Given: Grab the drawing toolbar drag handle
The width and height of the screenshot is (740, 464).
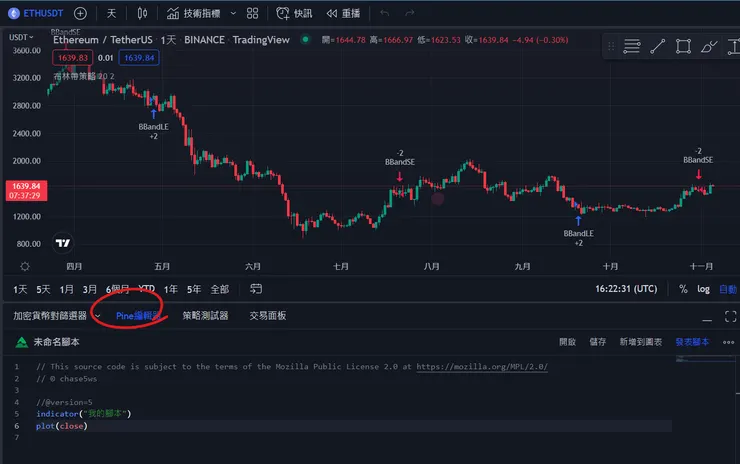Looking at the screenshot, I should (x=611, y=46).
